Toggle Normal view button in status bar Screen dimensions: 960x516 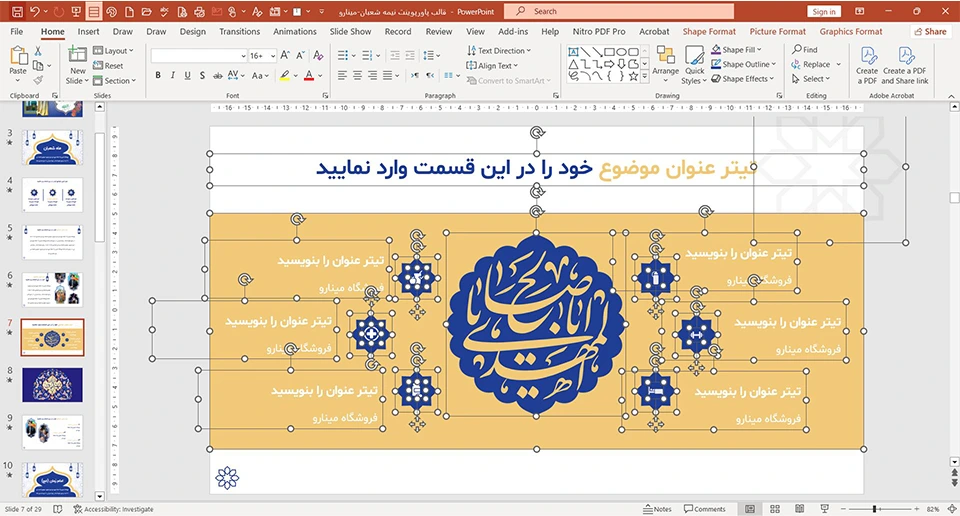click(x=750, y=509)
